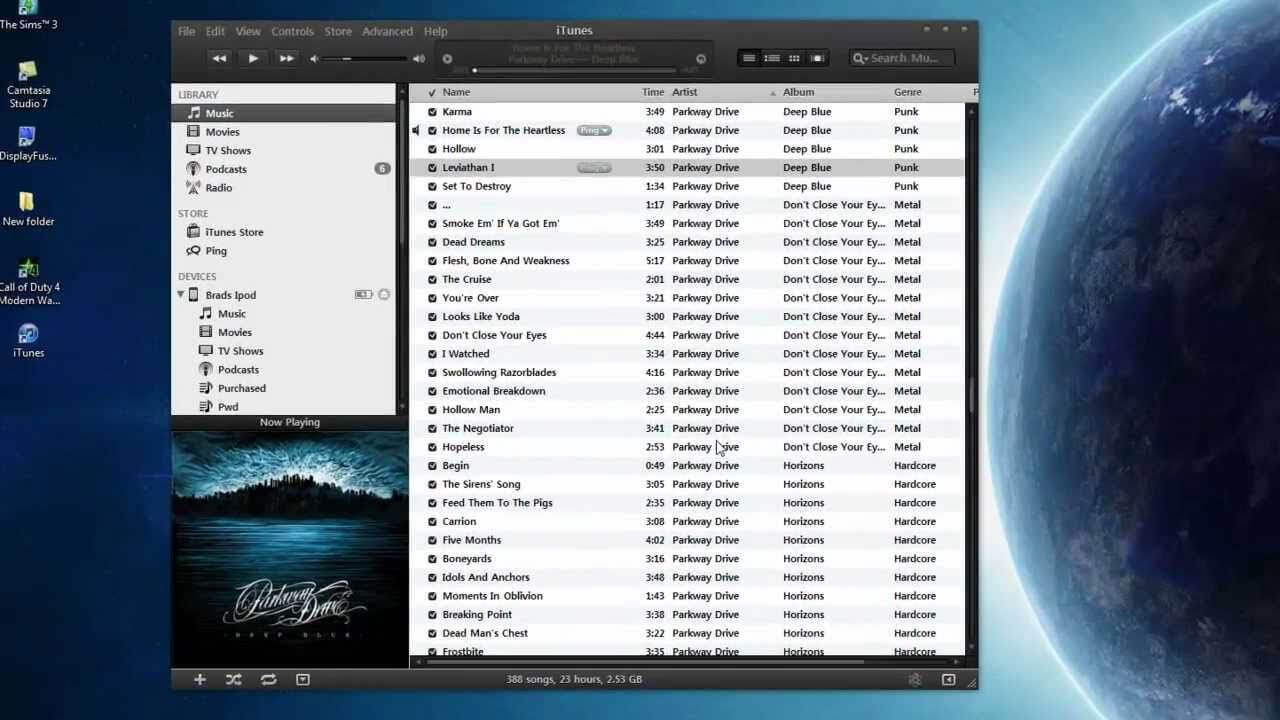Screen dimensions: 1280x720
Task: Click the Play button in the toolbar
Action: (x=253, y=59)
